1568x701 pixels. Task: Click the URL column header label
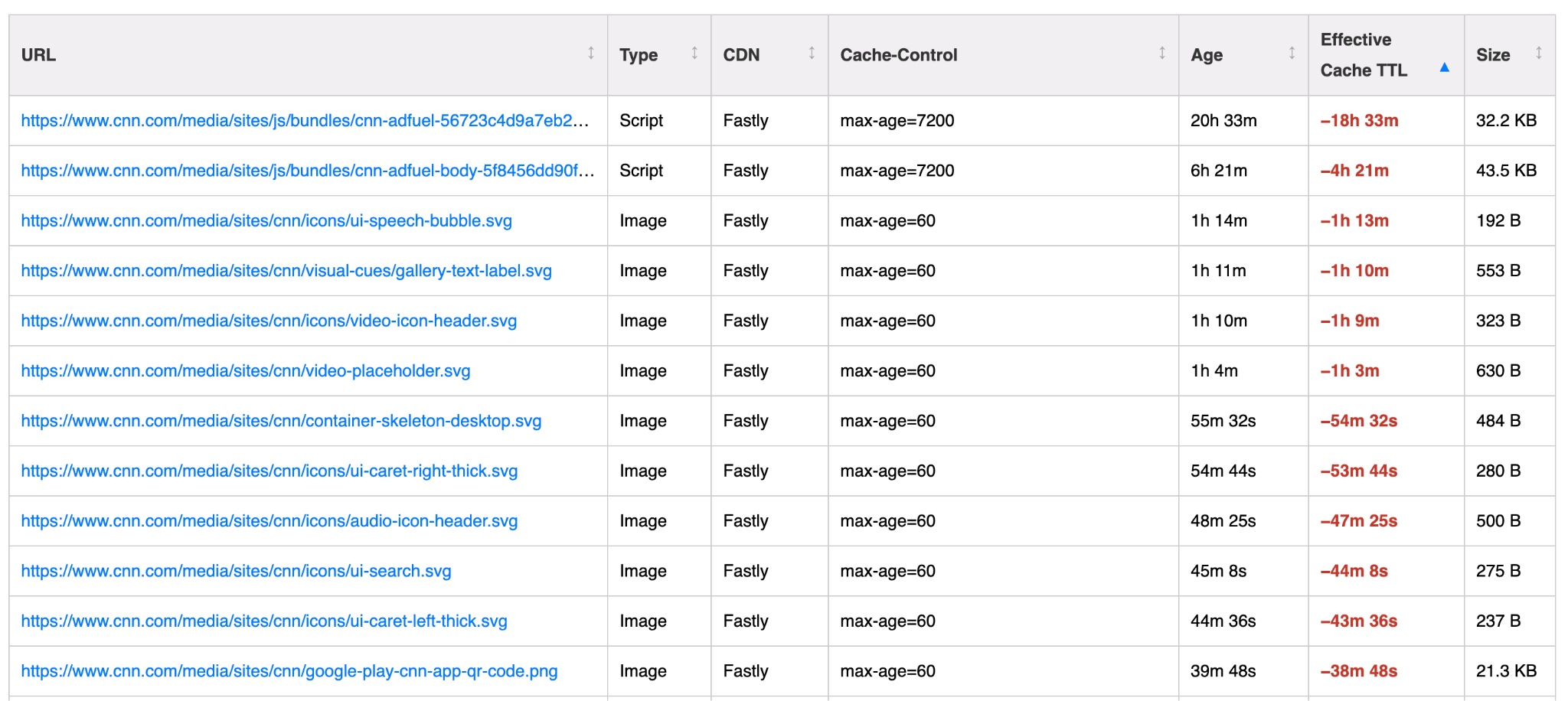(x=38, y=55)
